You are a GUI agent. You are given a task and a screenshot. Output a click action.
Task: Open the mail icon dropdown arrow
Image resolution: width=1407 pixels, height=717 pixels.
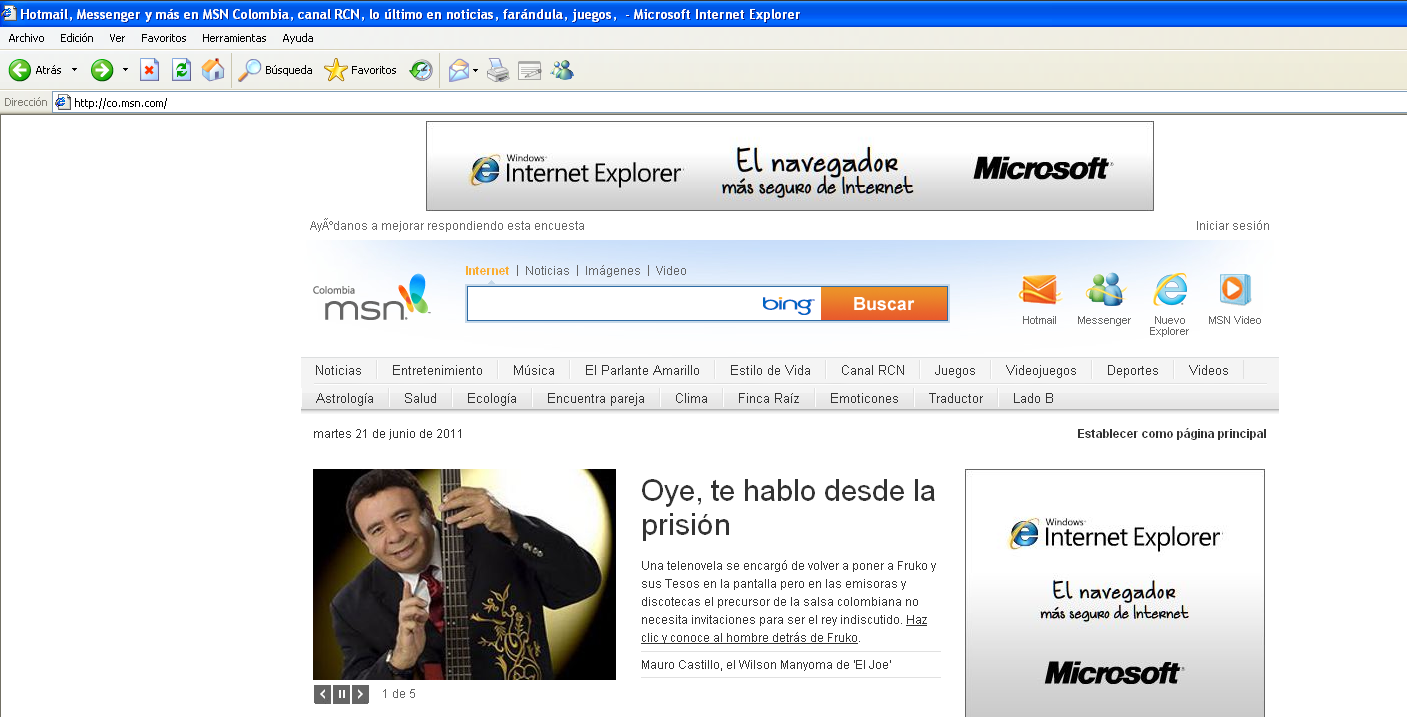click(x=474, y=70)
